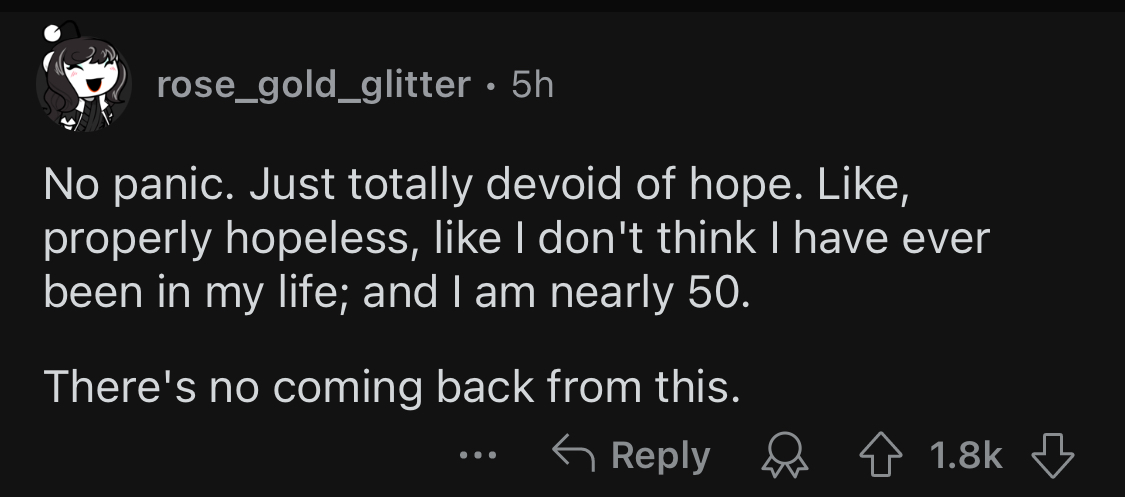The width and height of the screenshot is (1125, 497).
Task: Click the 1.8k vote count
Action: pos(965,456)
